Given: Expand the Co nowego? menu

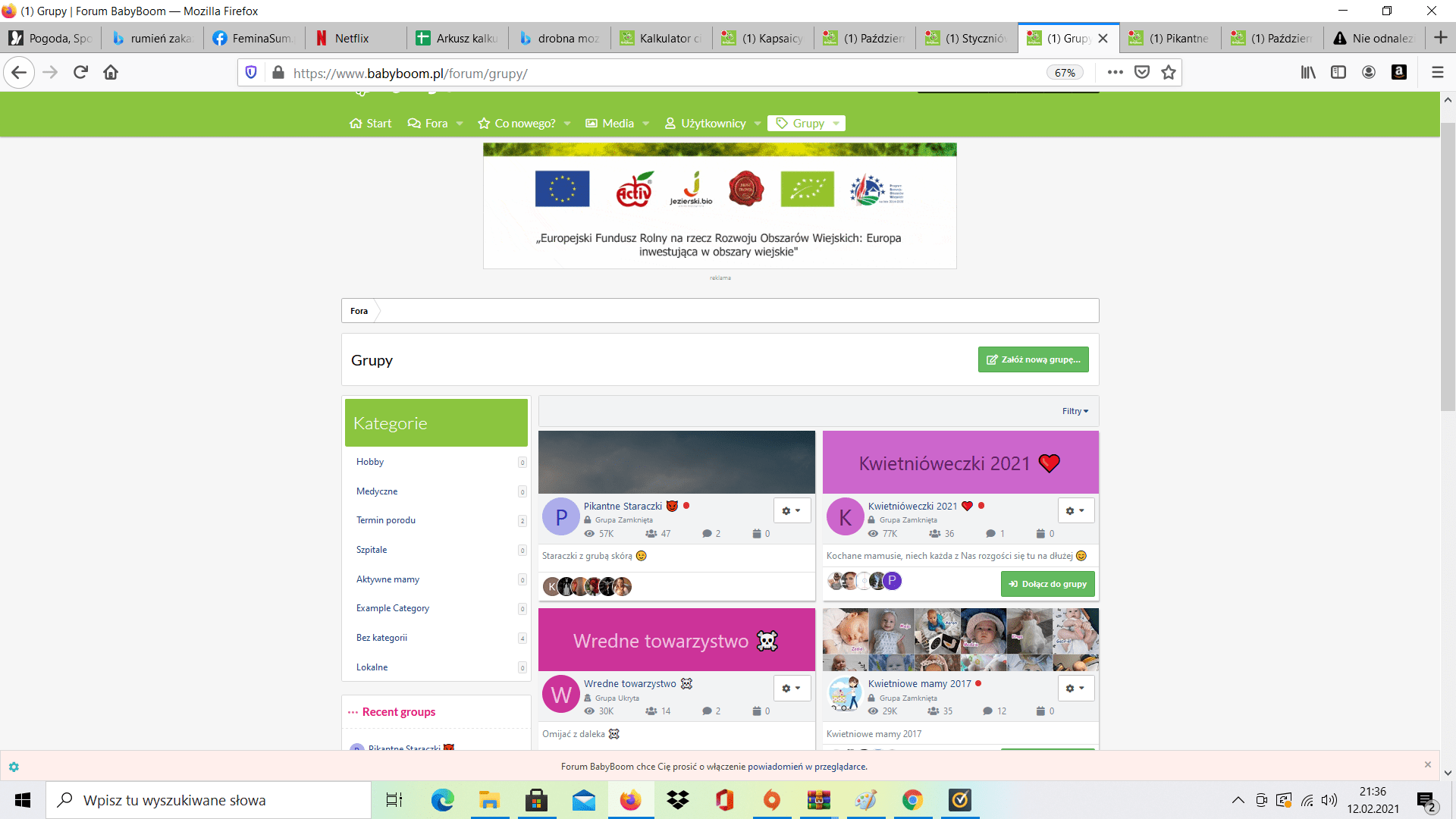Looking at the screenshot, I should (524, 123).
